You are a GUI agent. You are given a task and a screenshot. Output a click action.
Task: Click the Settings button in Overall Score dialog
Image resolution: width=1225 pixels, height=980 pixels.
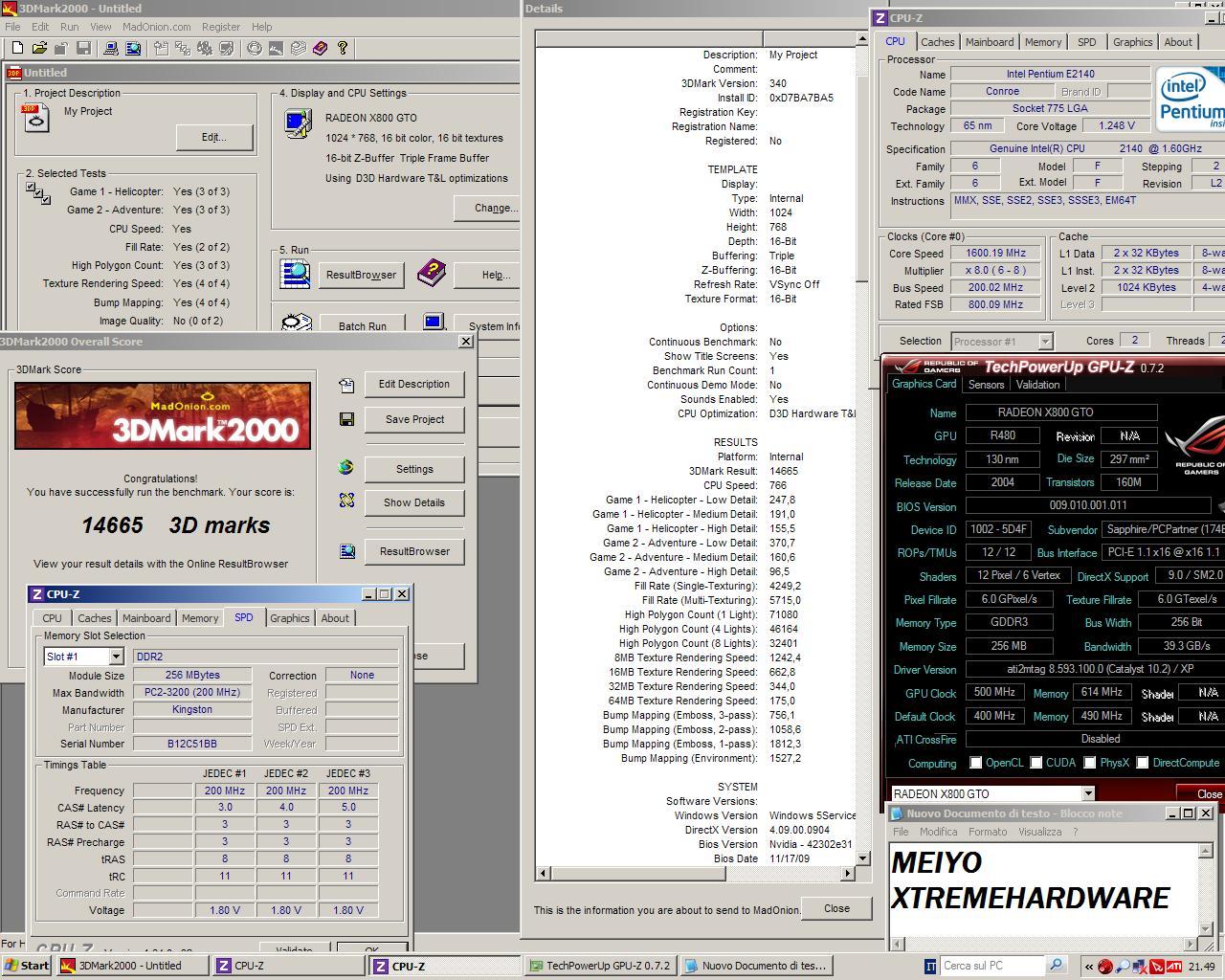coord(414,469)
